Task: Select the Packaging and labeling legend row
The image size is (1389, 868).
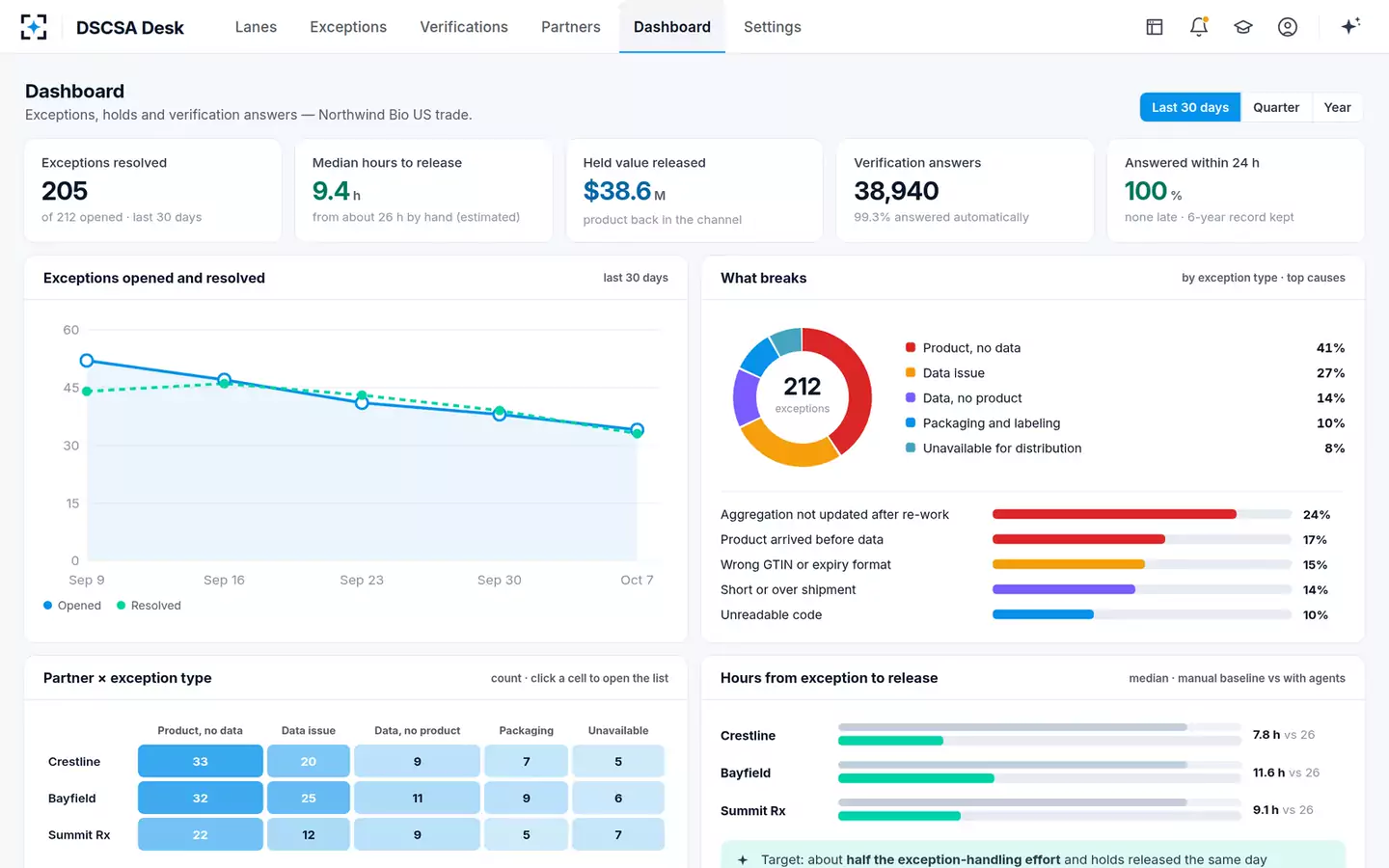Action: [x=1125, y=423]
